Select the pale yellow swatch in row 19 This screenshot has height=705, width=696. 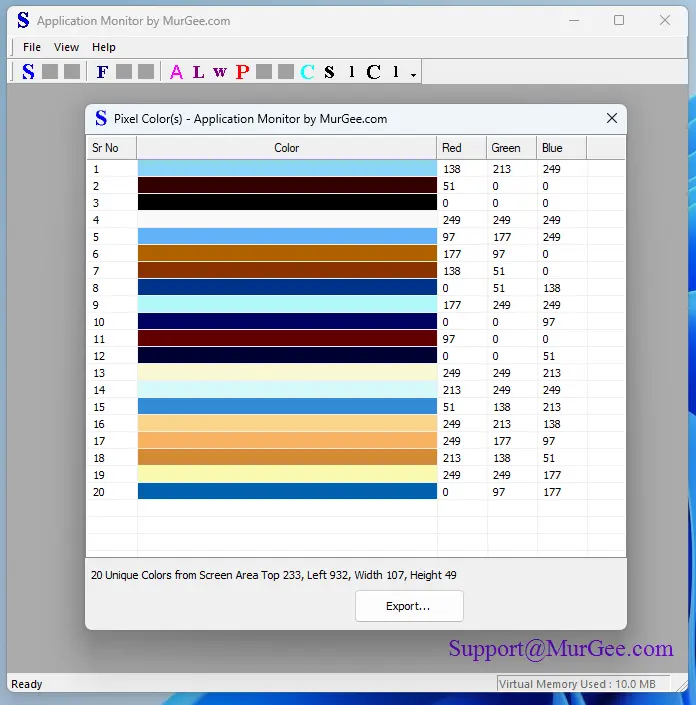pyautogui.click(x=287, y=475)
